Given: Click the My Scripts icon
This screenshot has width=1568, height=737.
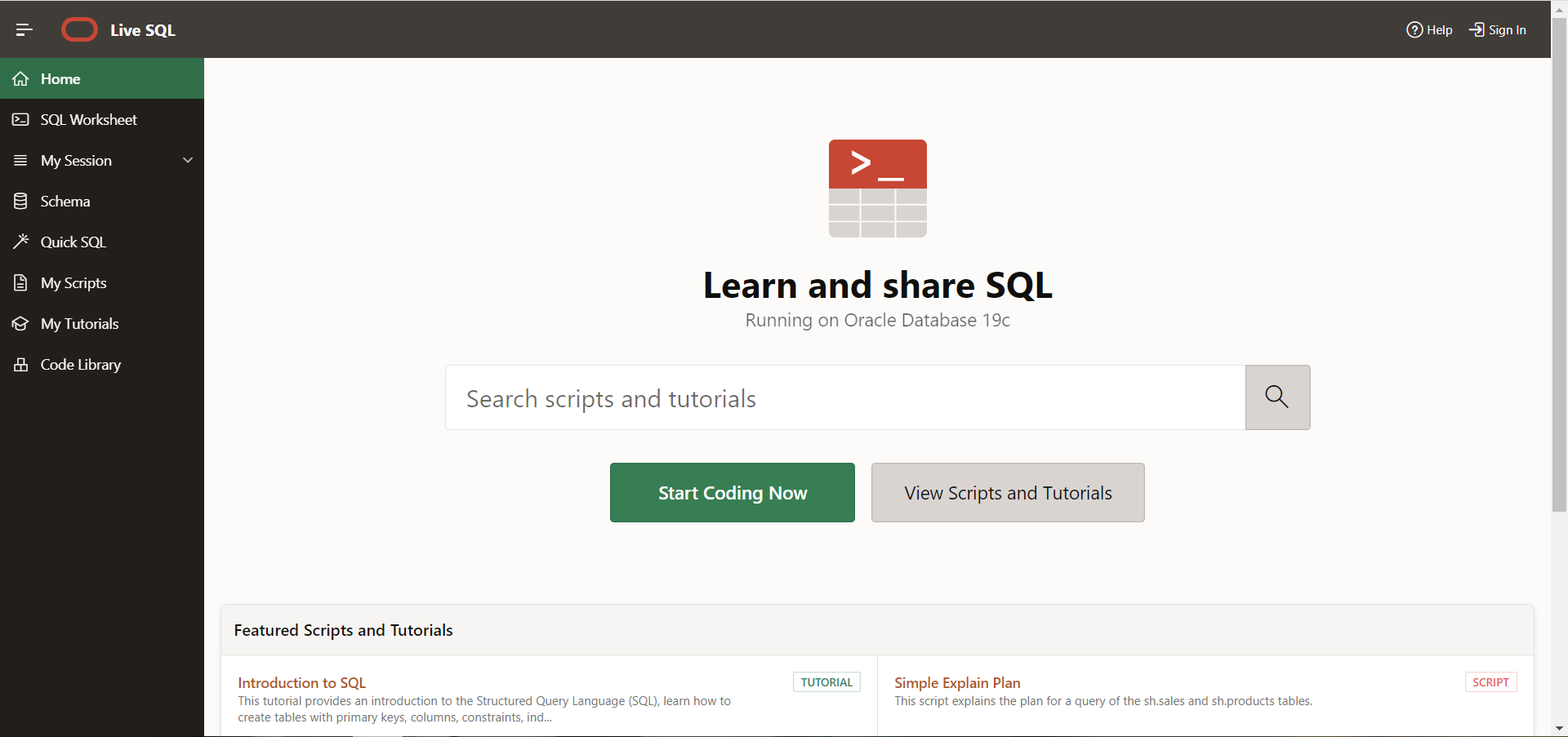Looking at the screenshot, I should pyautogui.click(x=20, y=282).
